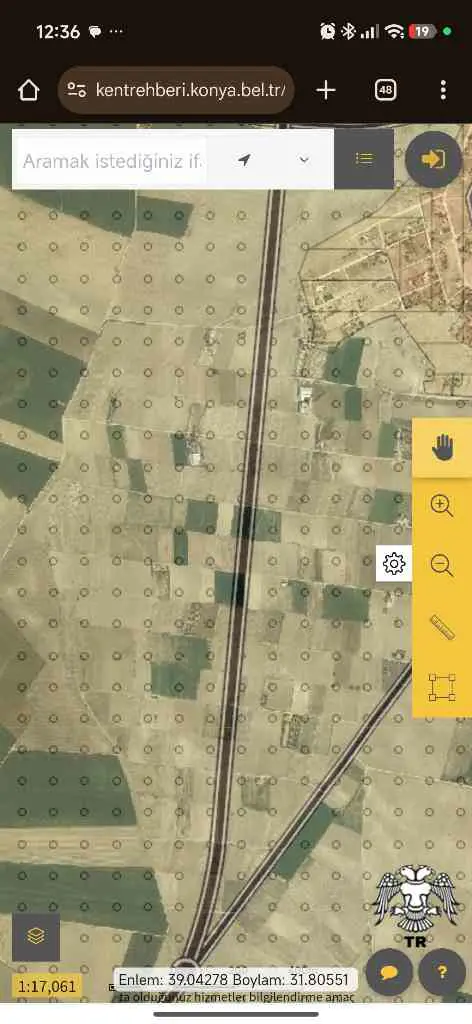
Task: Tap the login arrow button
Action: tap(433, 159)
